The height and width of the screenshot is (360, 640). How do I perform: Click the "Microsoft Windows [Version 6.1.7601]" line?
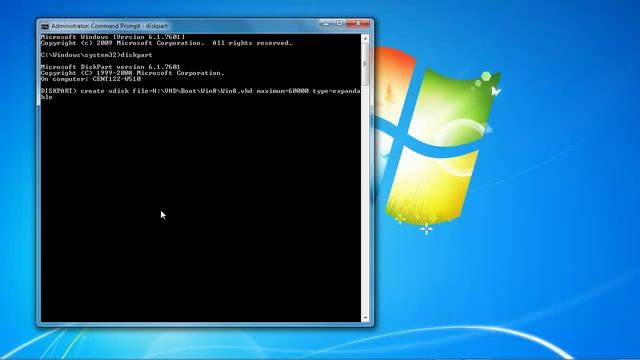[113, 37]
